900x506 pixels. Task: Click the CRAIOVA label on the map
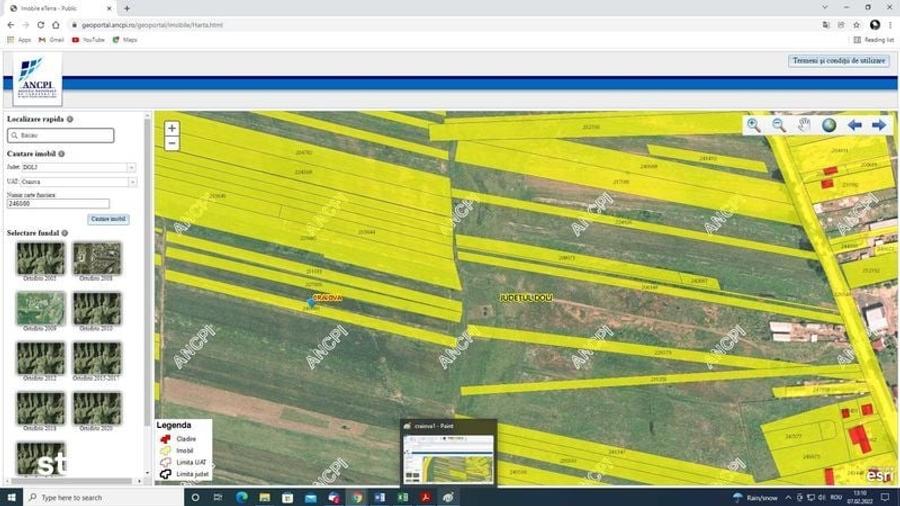(328, 298)
